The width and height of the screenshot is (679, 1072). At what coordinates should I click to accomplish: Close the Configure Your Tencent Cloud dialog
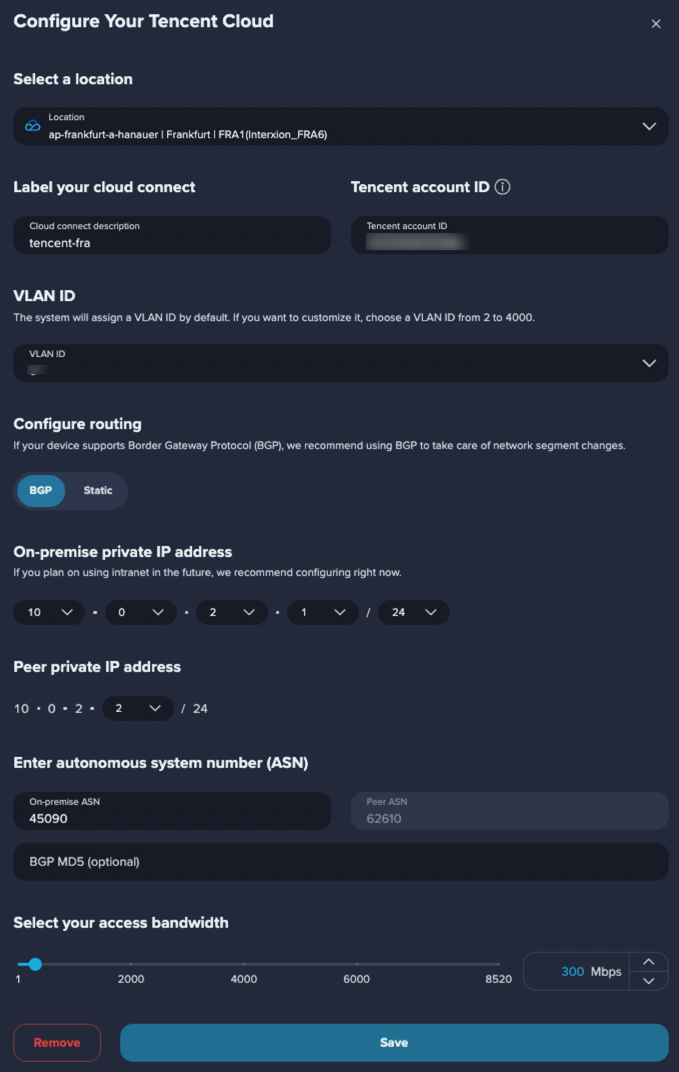(x=656, y=24)
